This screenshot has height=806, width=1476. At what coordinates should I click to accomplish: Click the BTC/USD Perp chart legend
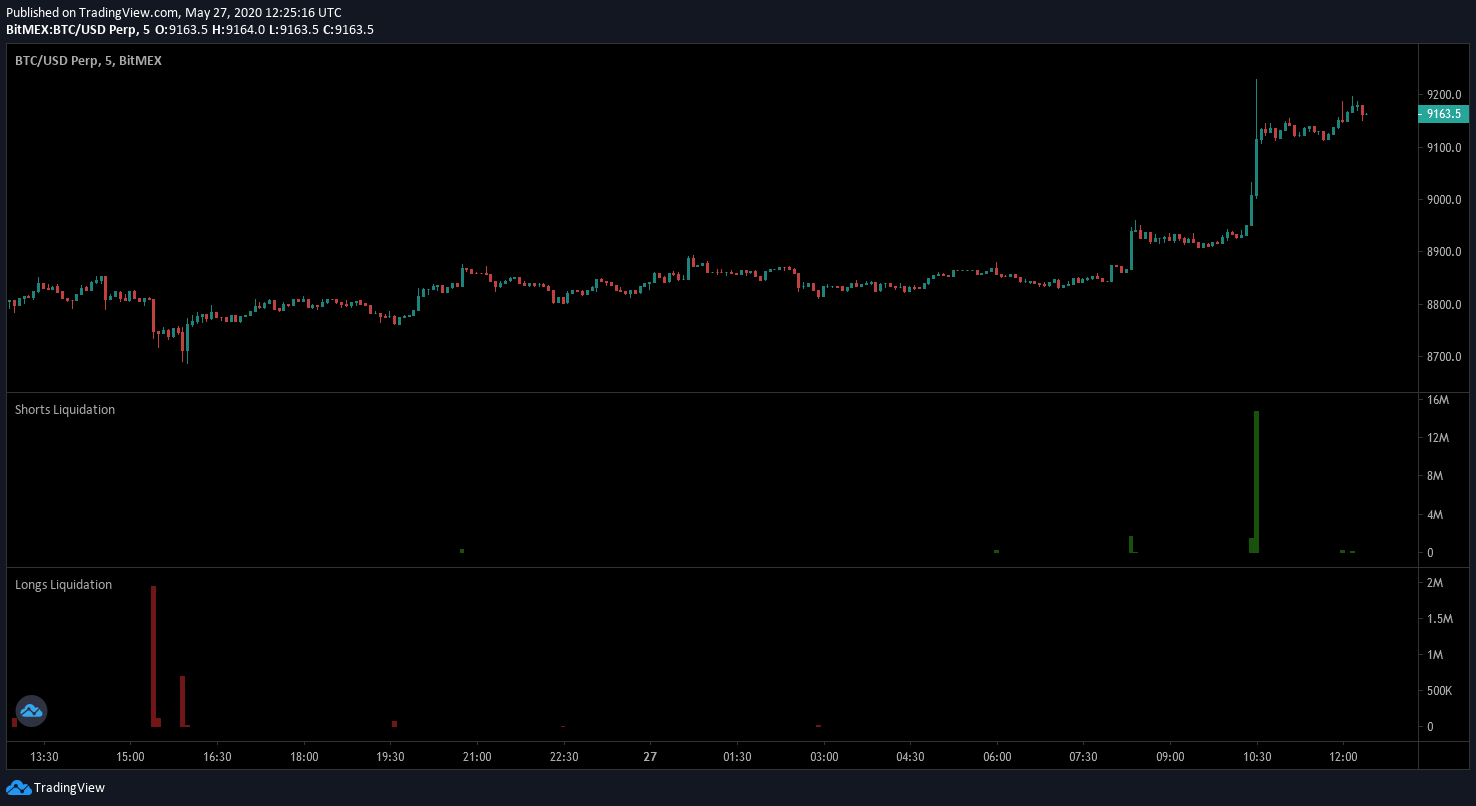click(87, 60)
